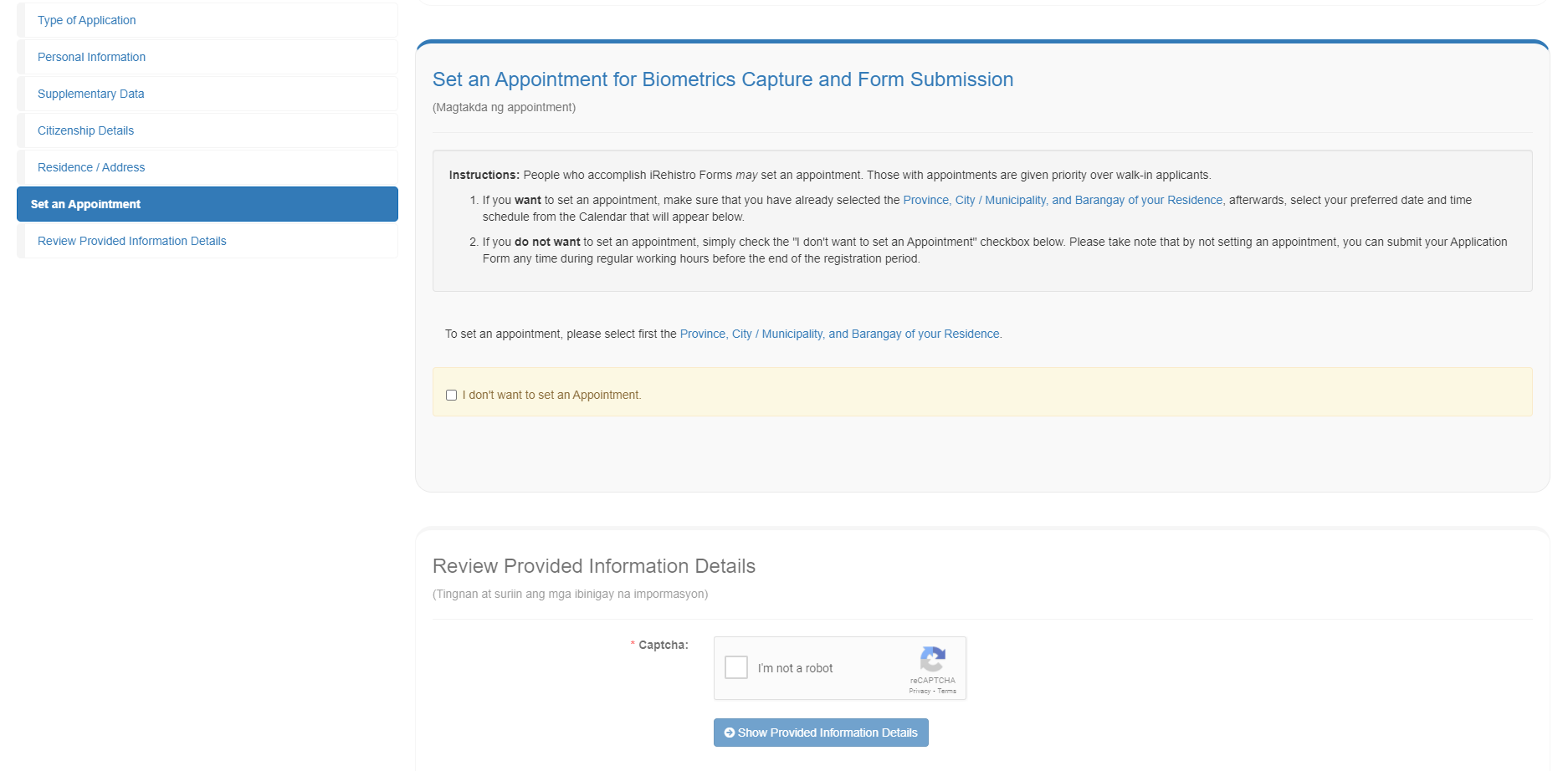This screenshot has height=771, width=1568.
Task: Open the Type of Application section
Action: [x=87, y=20]
